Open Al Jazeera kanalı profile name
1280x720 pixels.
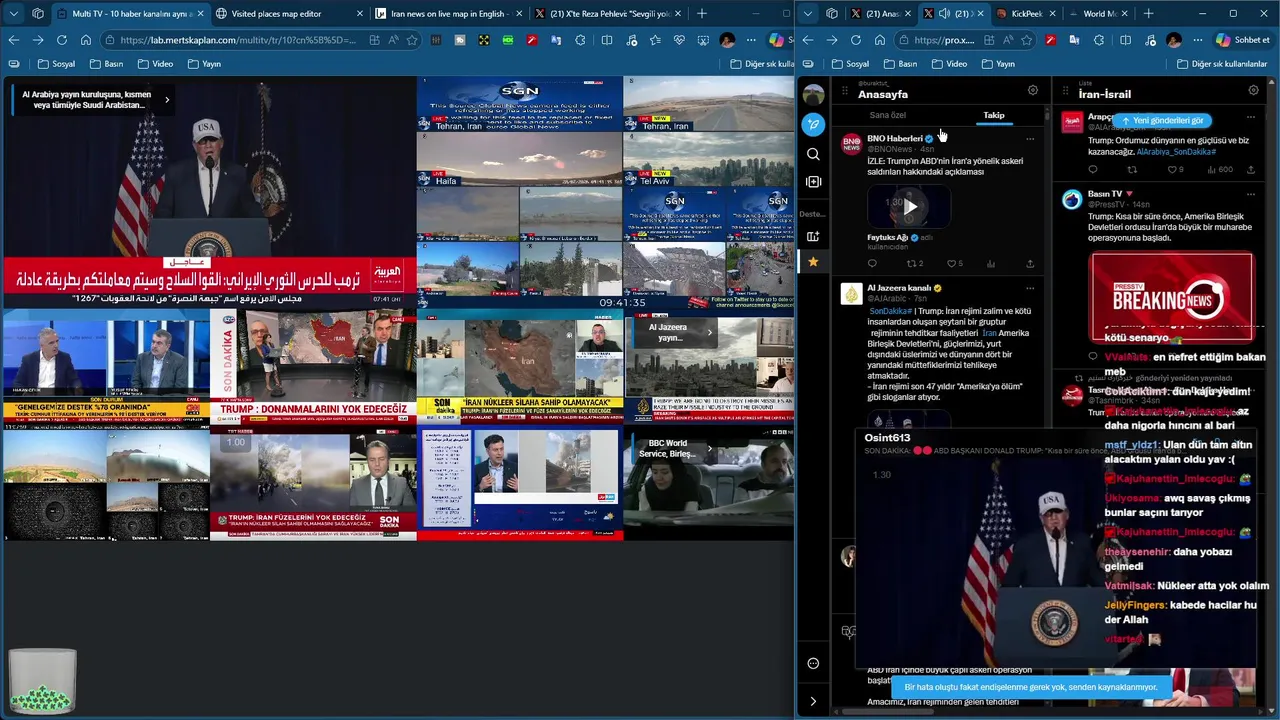tap(899, 288)
